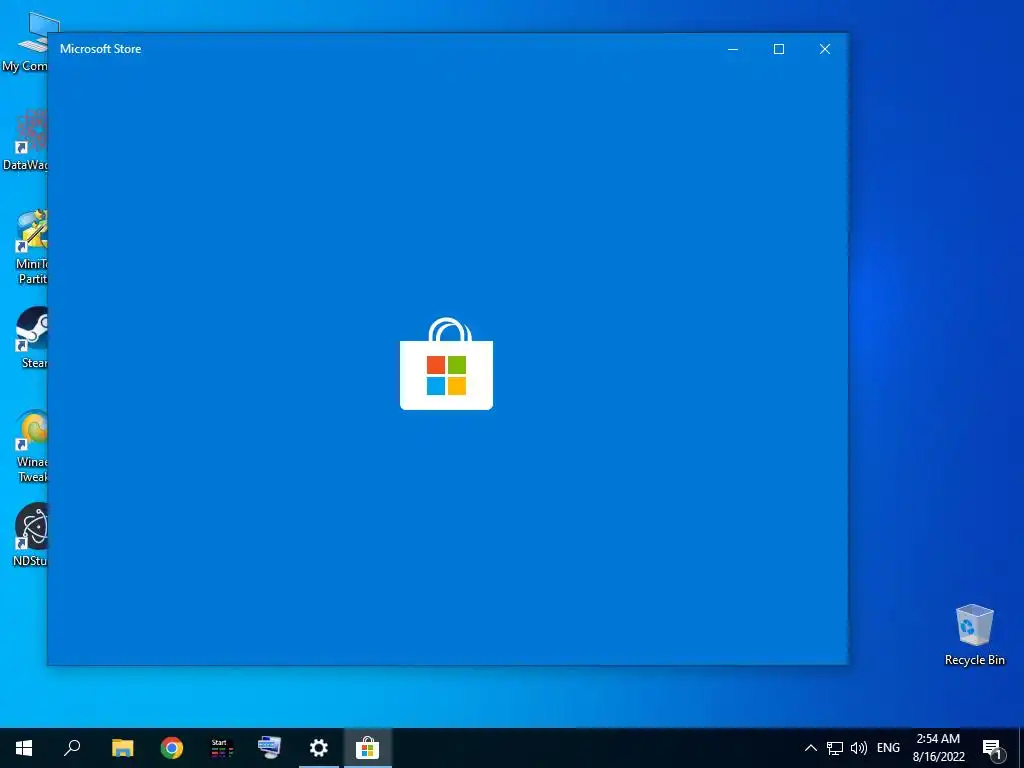
Task: Click the Microsoft Store window title
Action: tap(101, 49)
